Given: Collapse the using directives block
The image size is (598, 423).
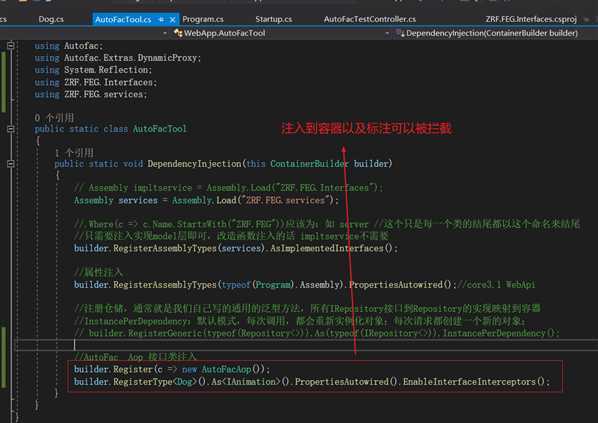Looking at the screenshot, I should [11, 46].
